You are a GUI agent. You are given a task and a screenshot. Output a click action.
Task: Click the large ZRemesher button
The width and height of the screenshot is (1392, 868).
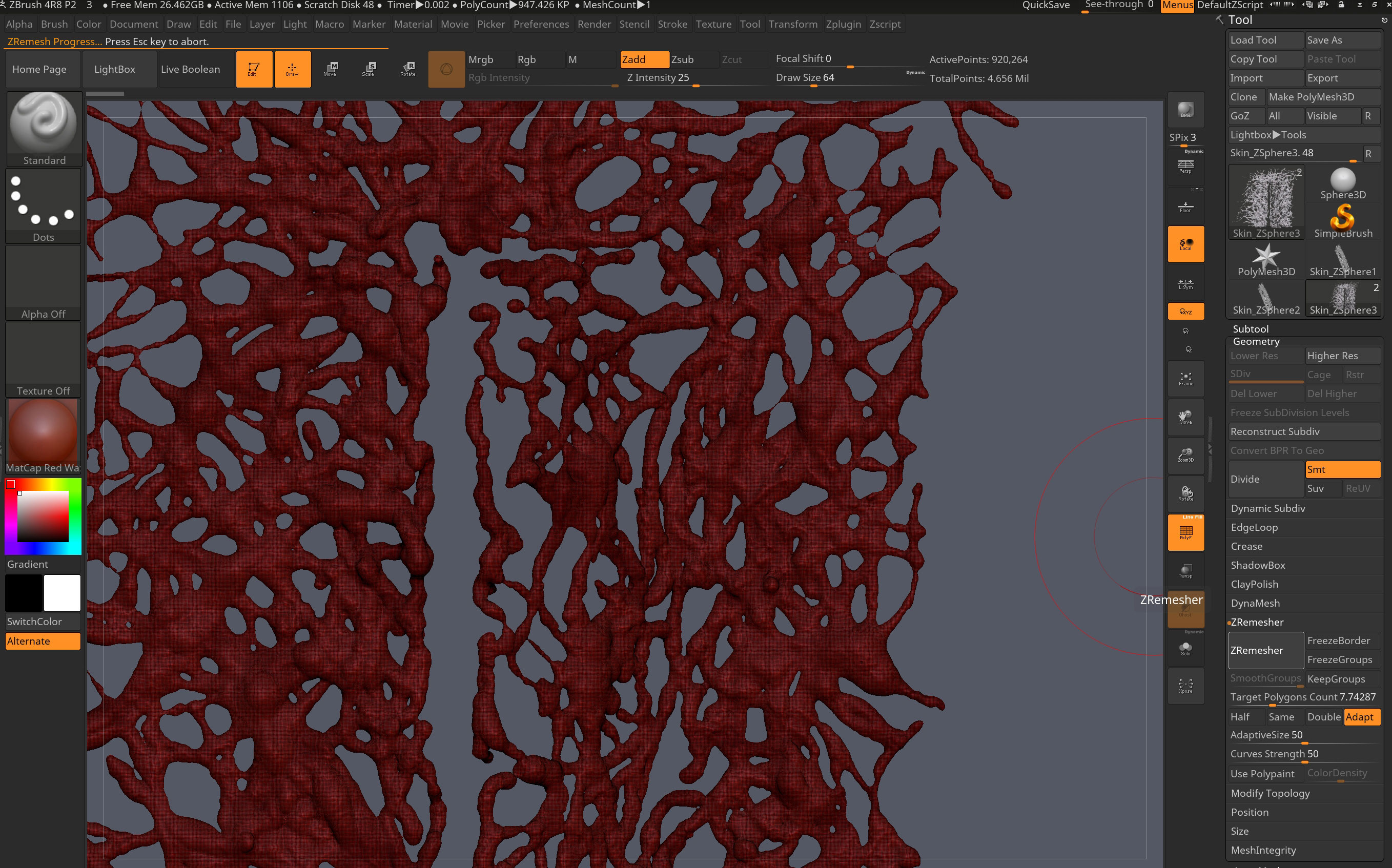(1266, 650)
